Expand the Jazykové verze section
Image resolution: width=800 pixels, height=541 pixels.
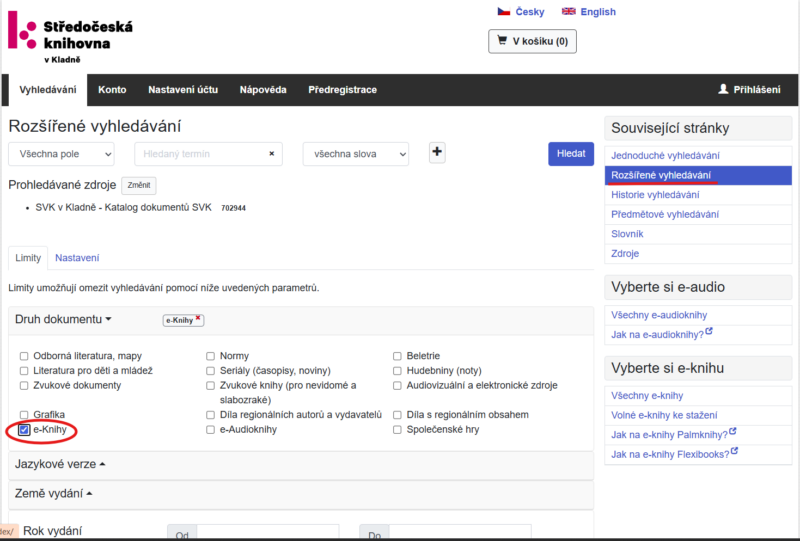[x=60, y=465]
